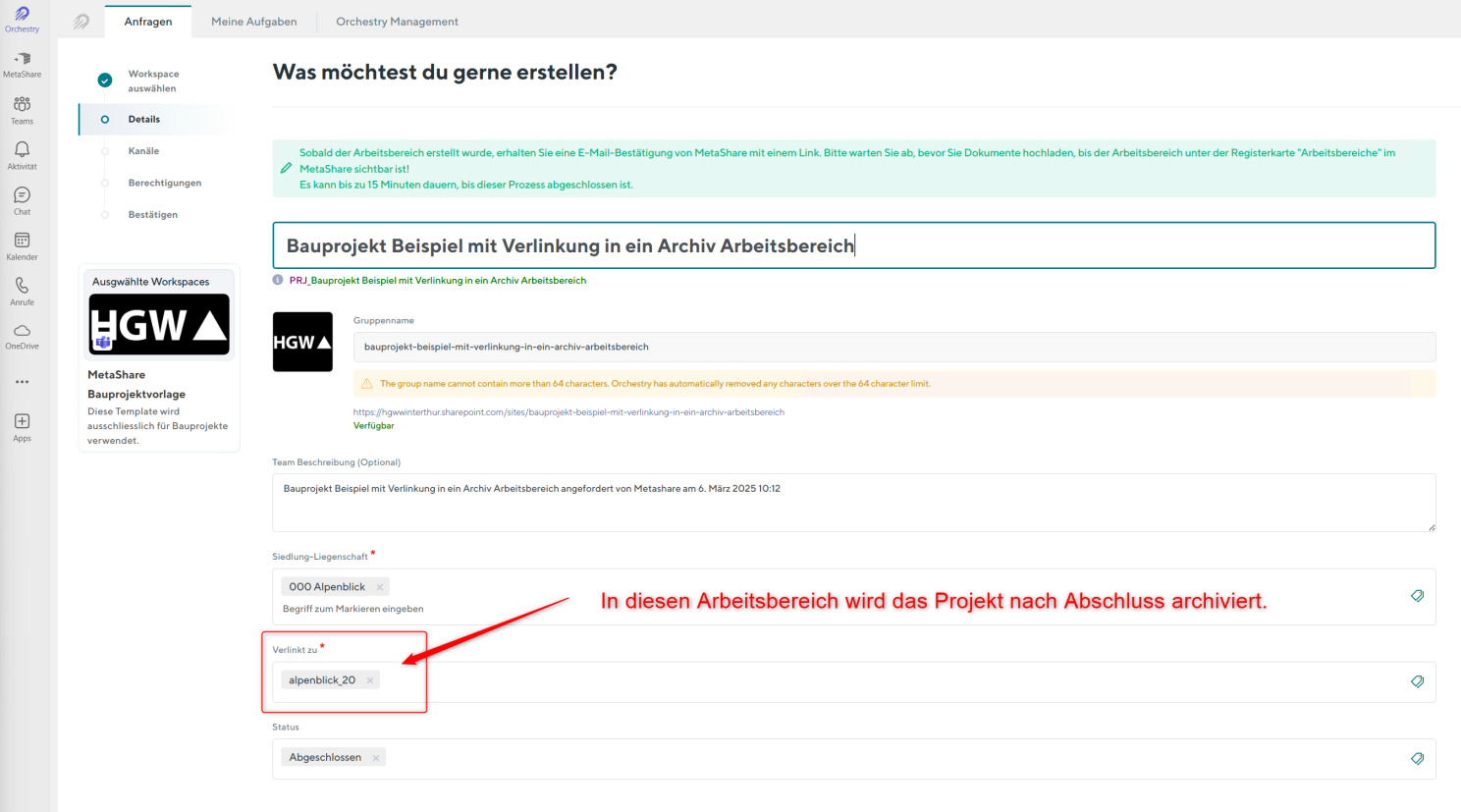Remove the Abgeschlossen status tag
Image resolution: width=1461 pixels, height=812 pixels.
pos(376,758)
